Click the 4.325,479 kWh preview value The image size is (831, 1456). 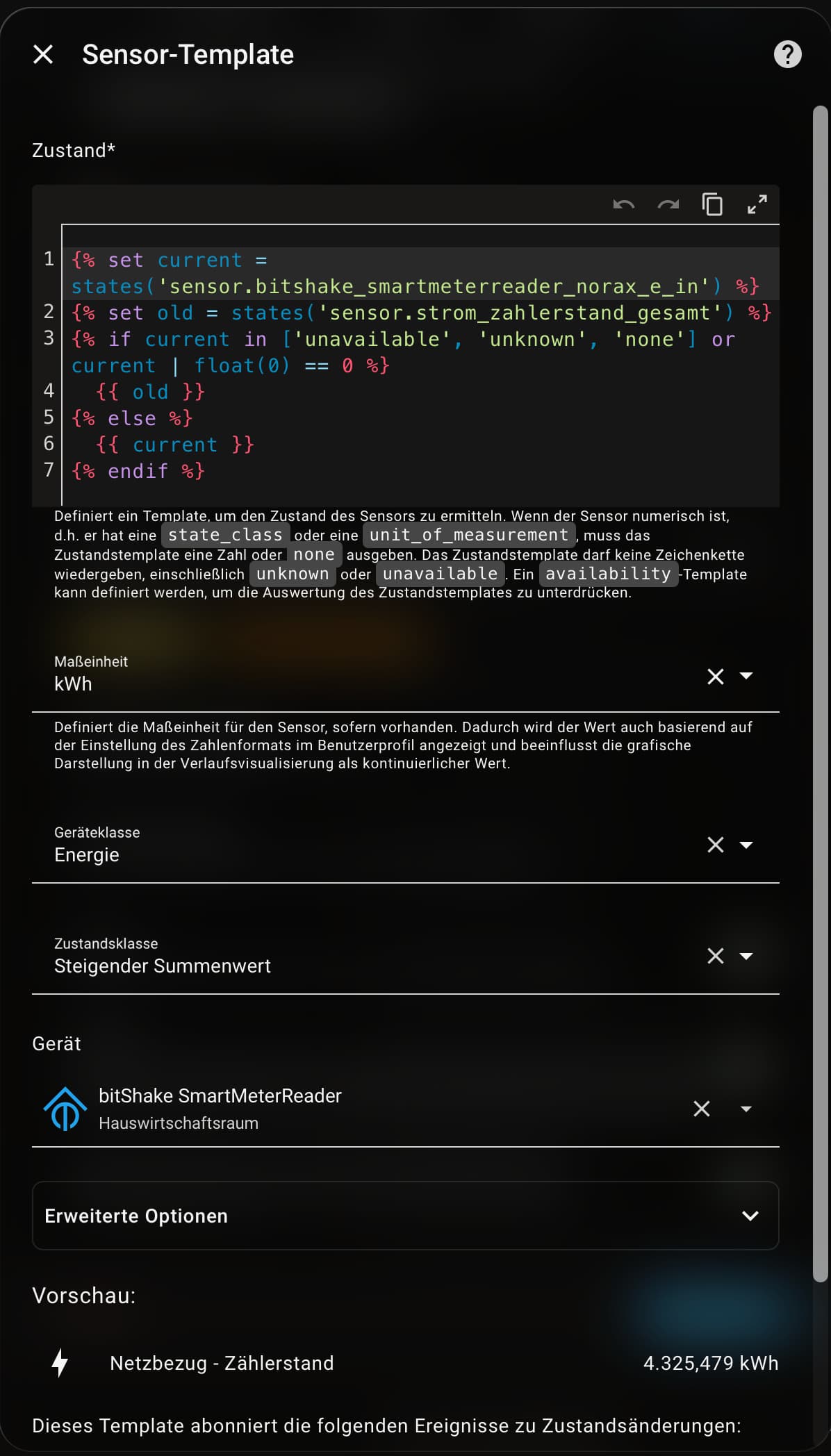(711, 1363)
